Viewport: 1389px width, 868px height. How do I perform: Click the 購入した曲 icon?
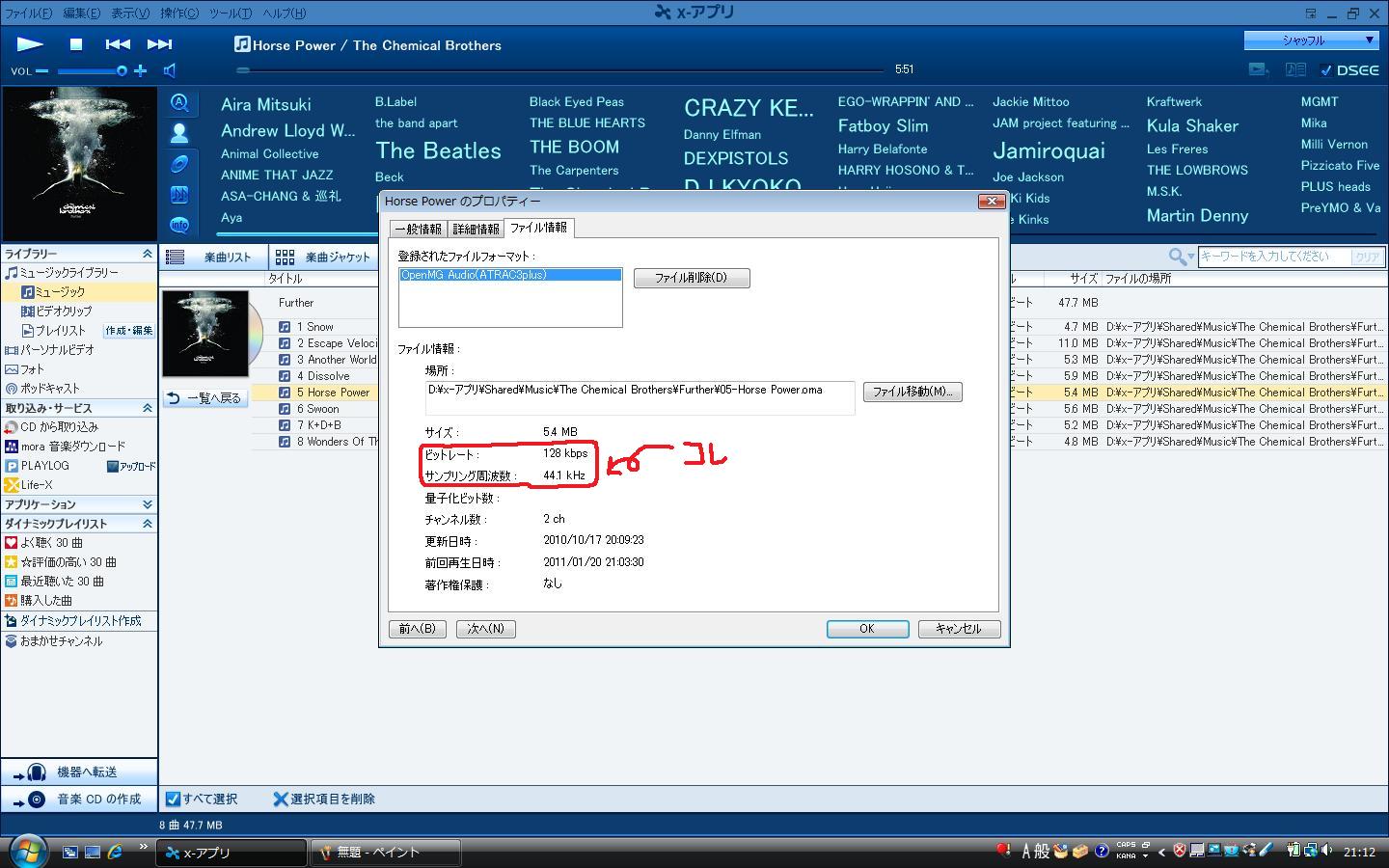click(x=12, y=601)
